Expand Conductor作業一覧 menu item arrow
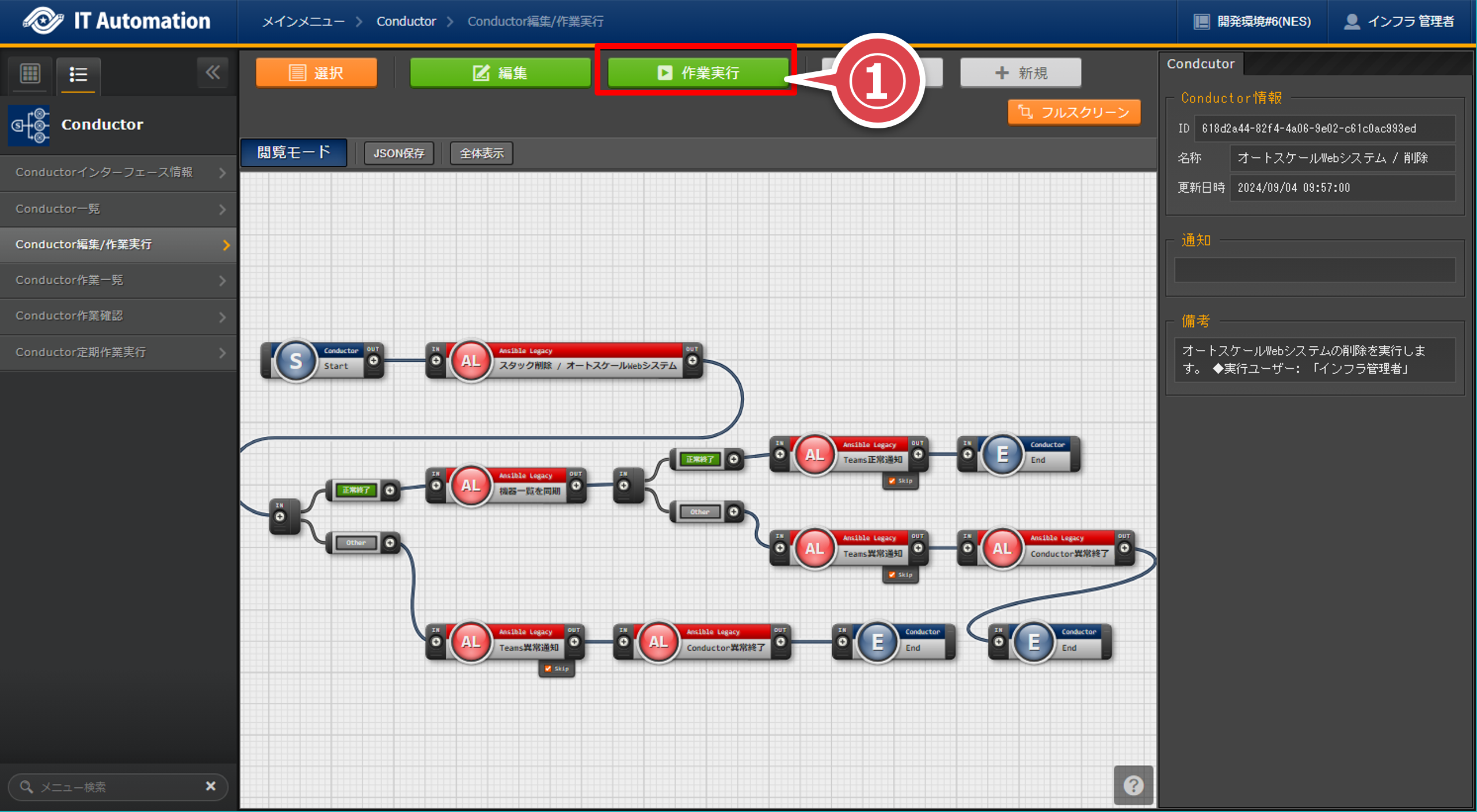The image size is (1477, 812). pyautogui.click(x=223, y=281)
